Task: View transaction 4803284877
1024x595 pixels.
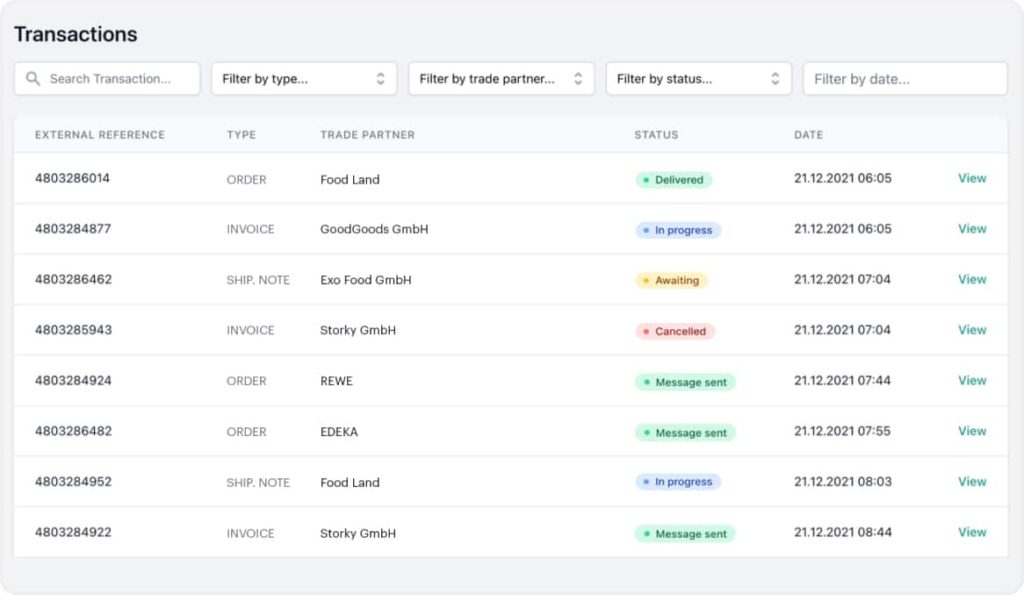Action: pyautogui.click(x=972, y=229)
